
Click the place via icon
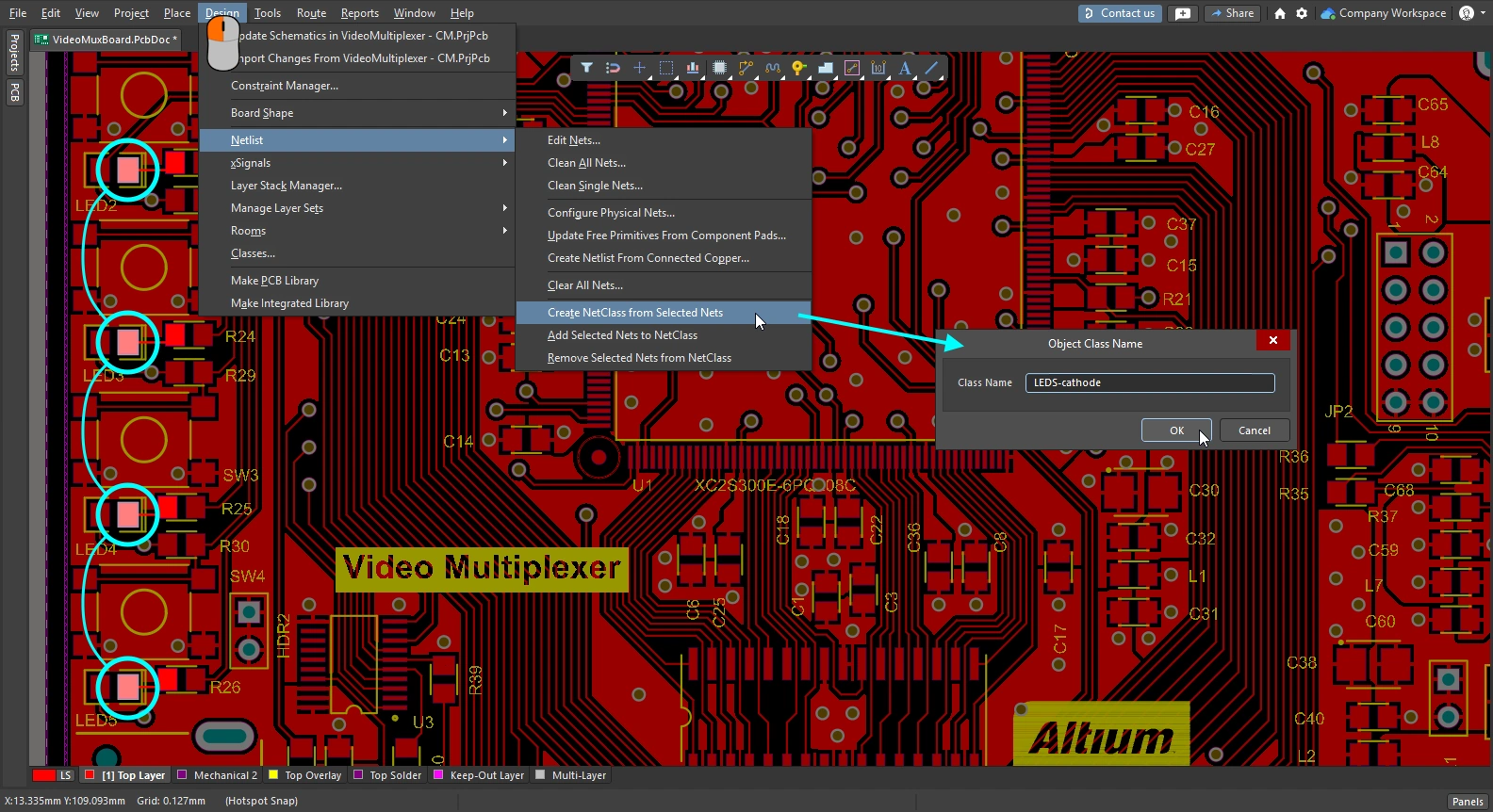[799, 68]
